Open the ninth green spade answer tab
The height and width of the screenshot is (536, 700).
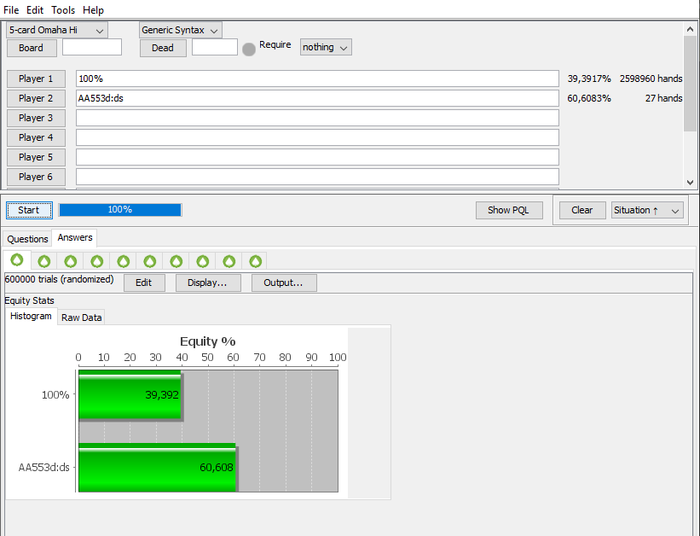[x=229, y=261]
